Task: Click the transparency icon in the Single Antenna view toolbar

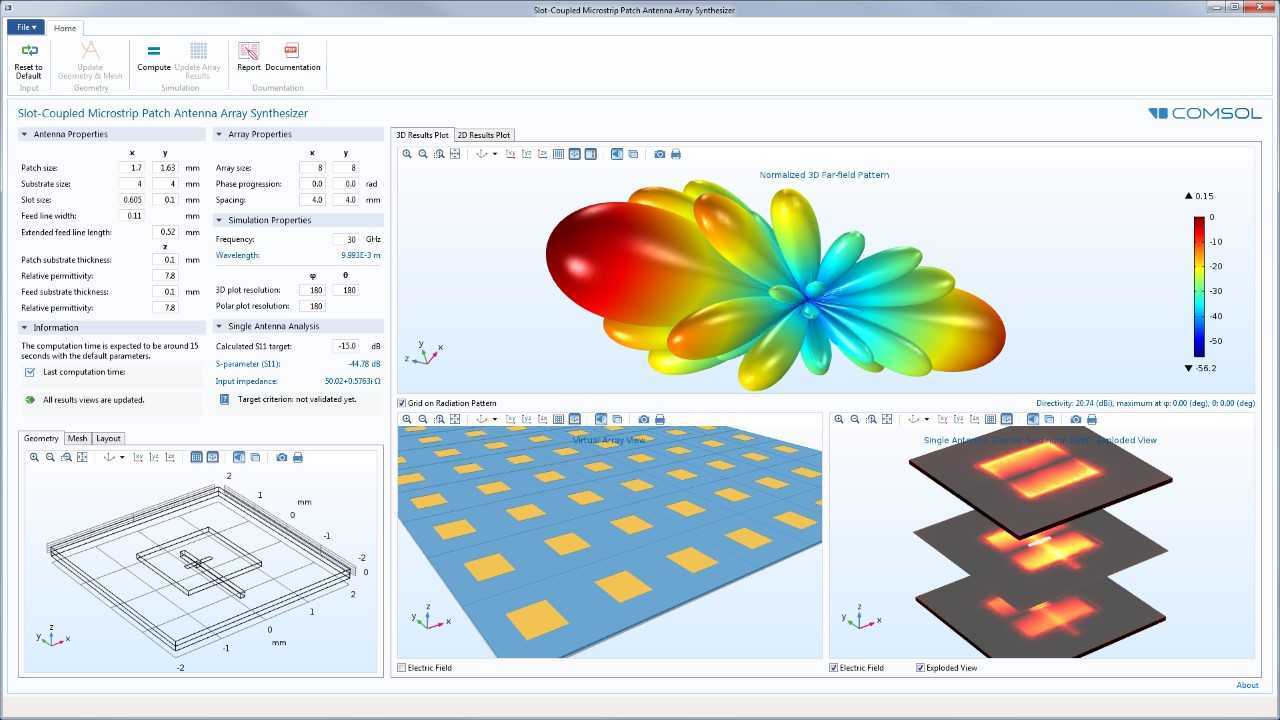Action: [1049, 419]
